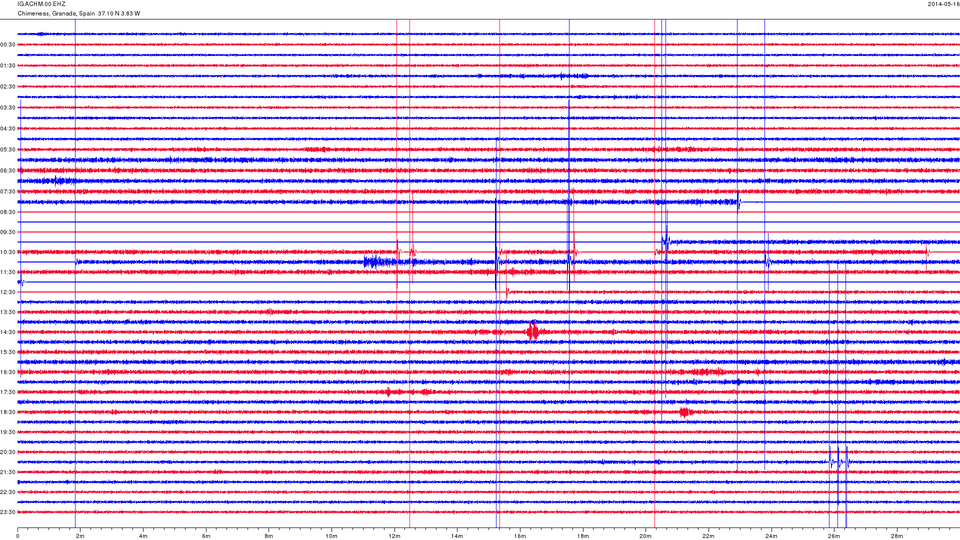Inspect the red seismic burst on the 18:30 trace
The height and width of the screenshot is (540, 960).
686,412
